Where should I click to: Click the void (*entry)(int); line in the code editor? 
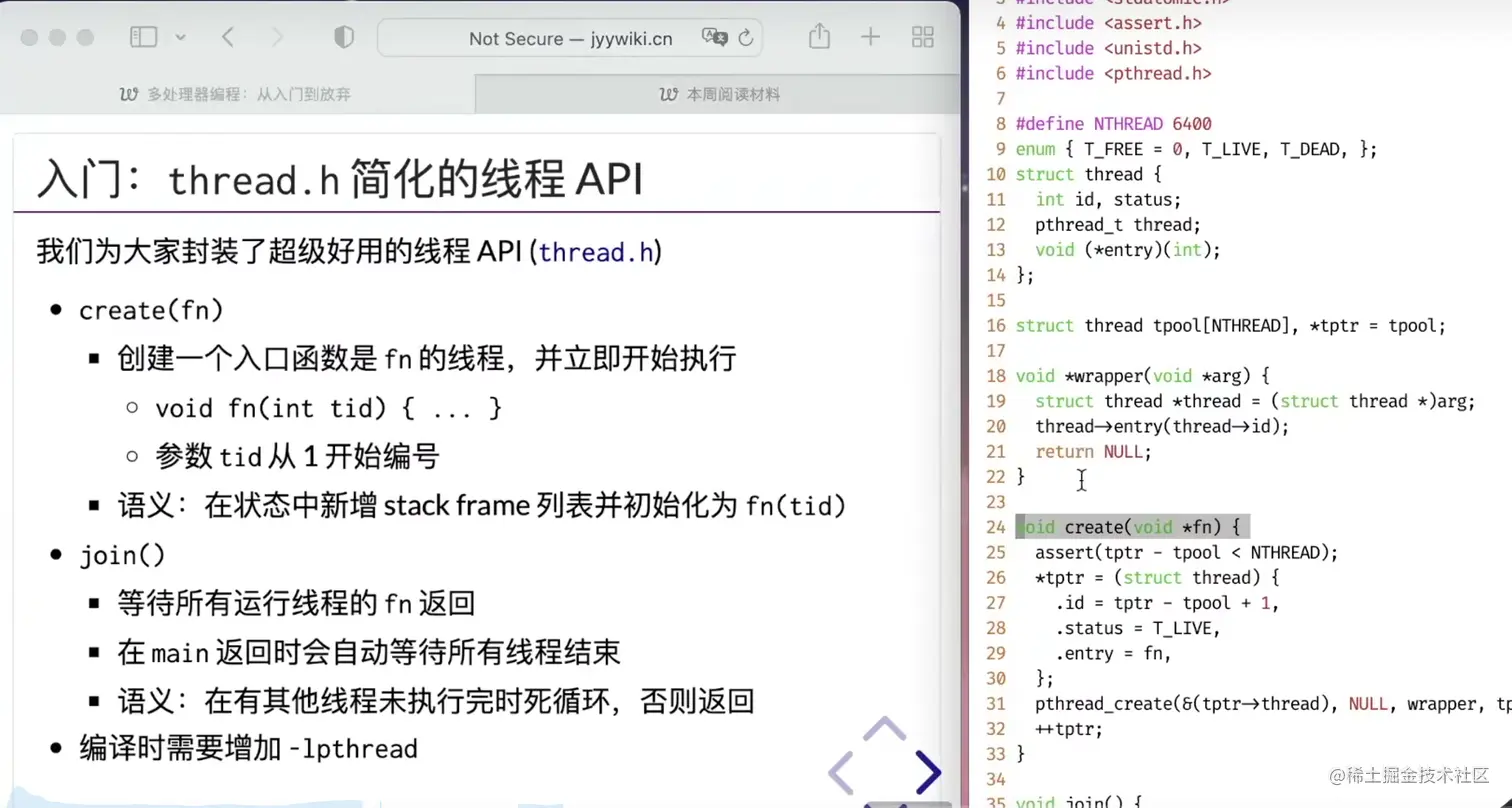[x=1128, y=250]
